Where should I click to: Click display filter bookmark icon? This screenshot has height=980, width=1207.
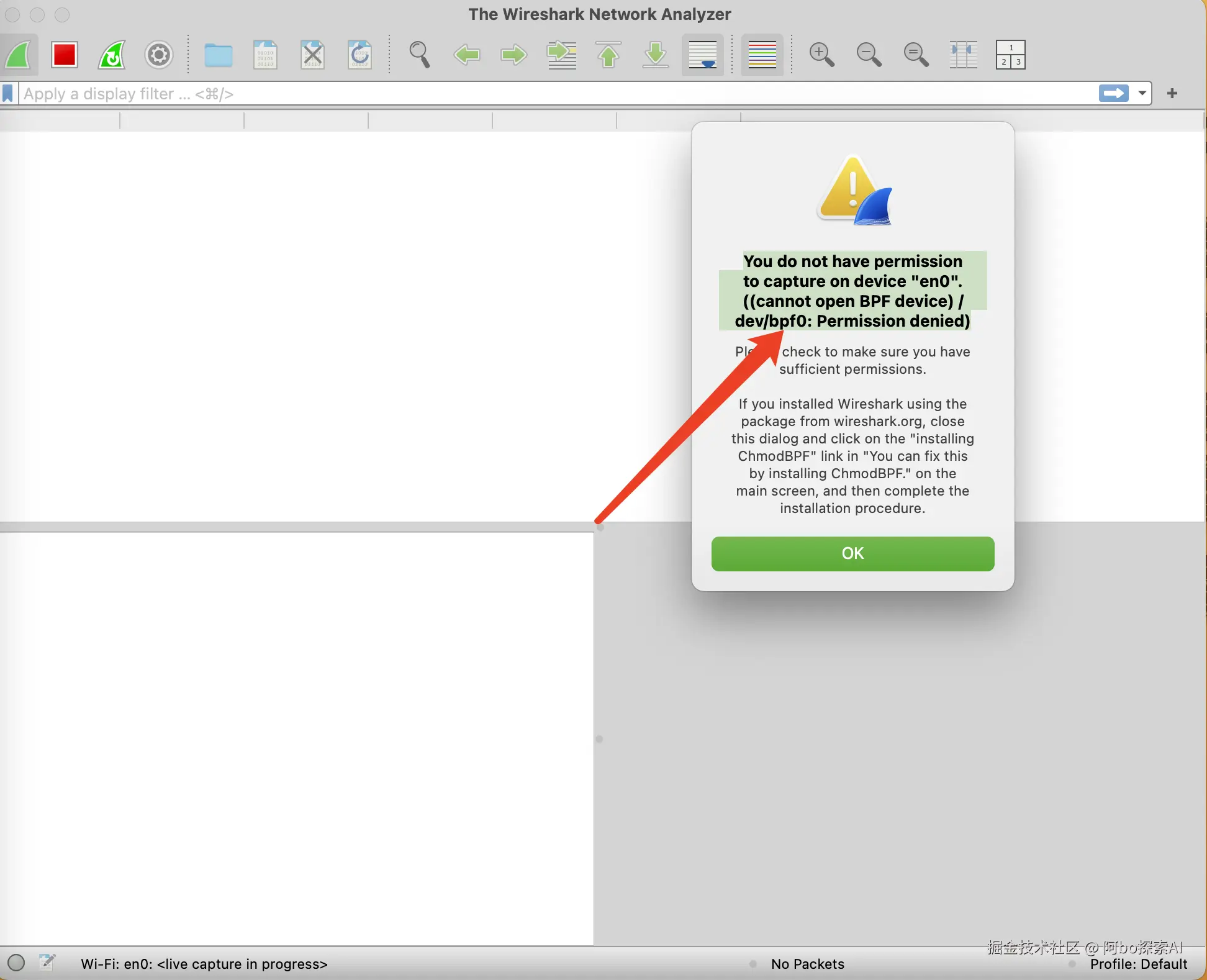[8, 94]
